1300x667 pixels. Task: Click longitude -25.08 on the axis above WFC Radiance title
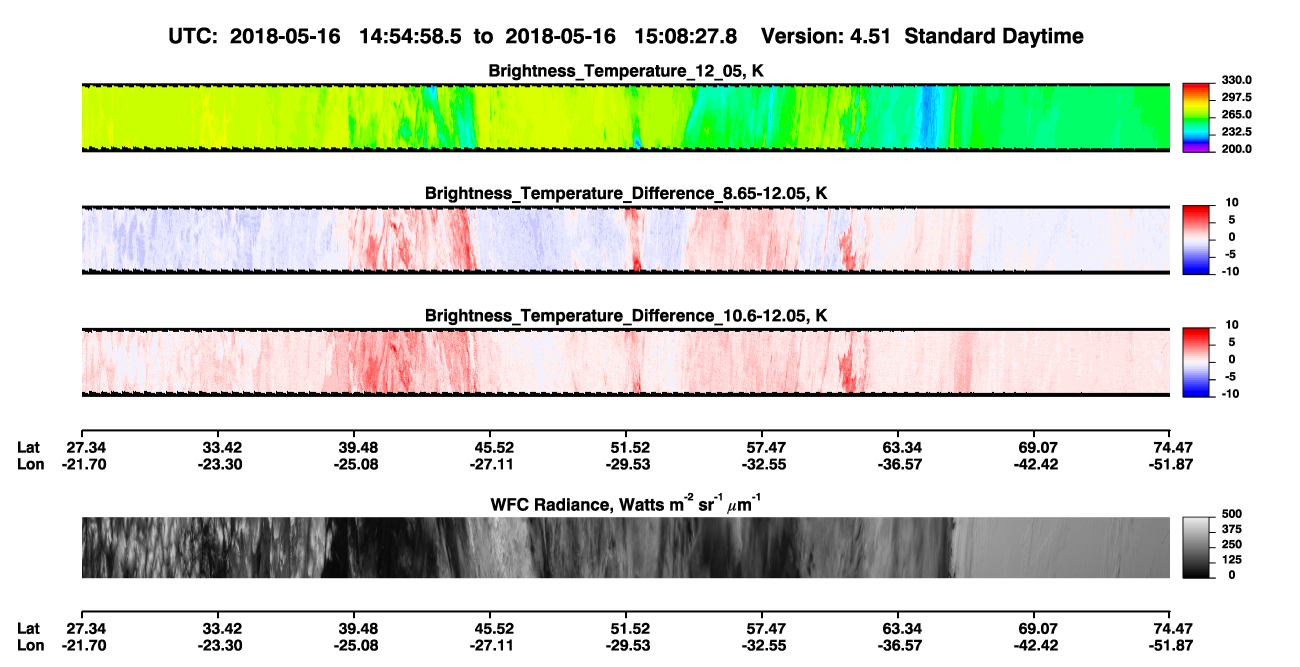pyautogui.click(x=356, y=464)
